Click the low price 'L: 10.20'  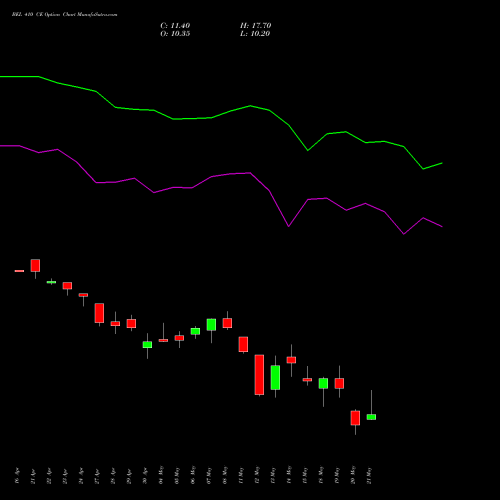click(x=255, y=34)
